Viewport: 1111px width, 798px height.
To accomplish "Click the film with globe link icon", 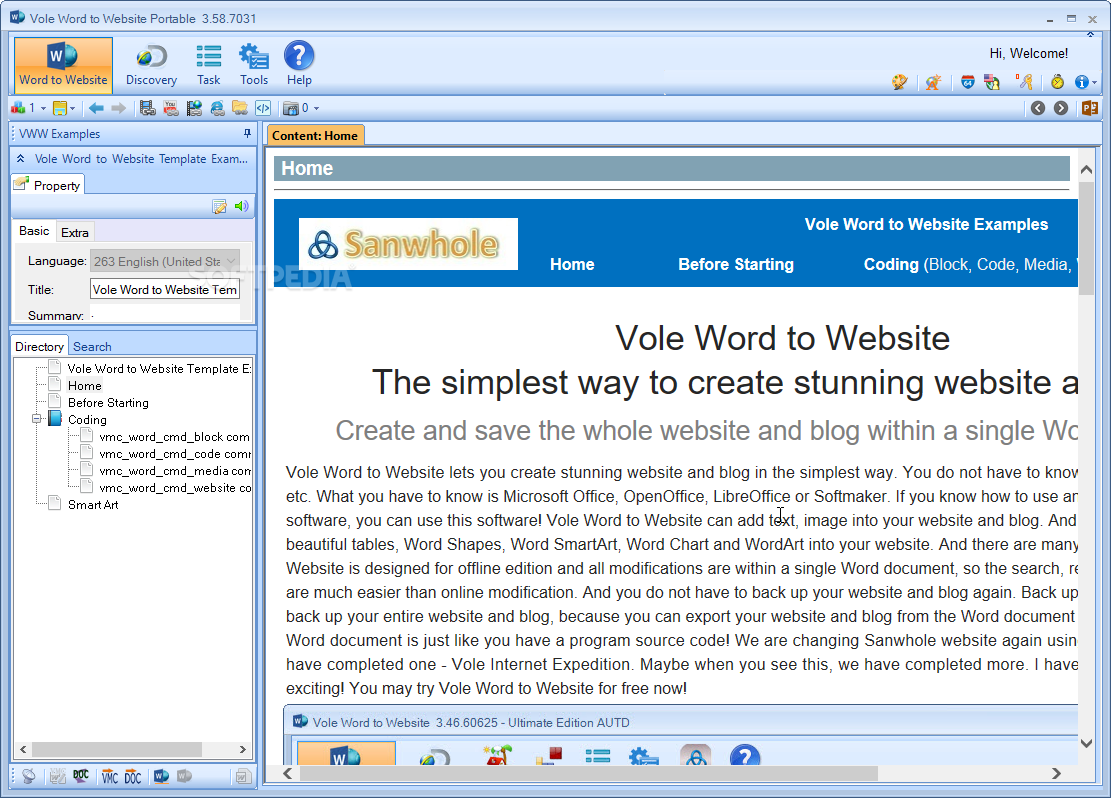I will point(194,108).
